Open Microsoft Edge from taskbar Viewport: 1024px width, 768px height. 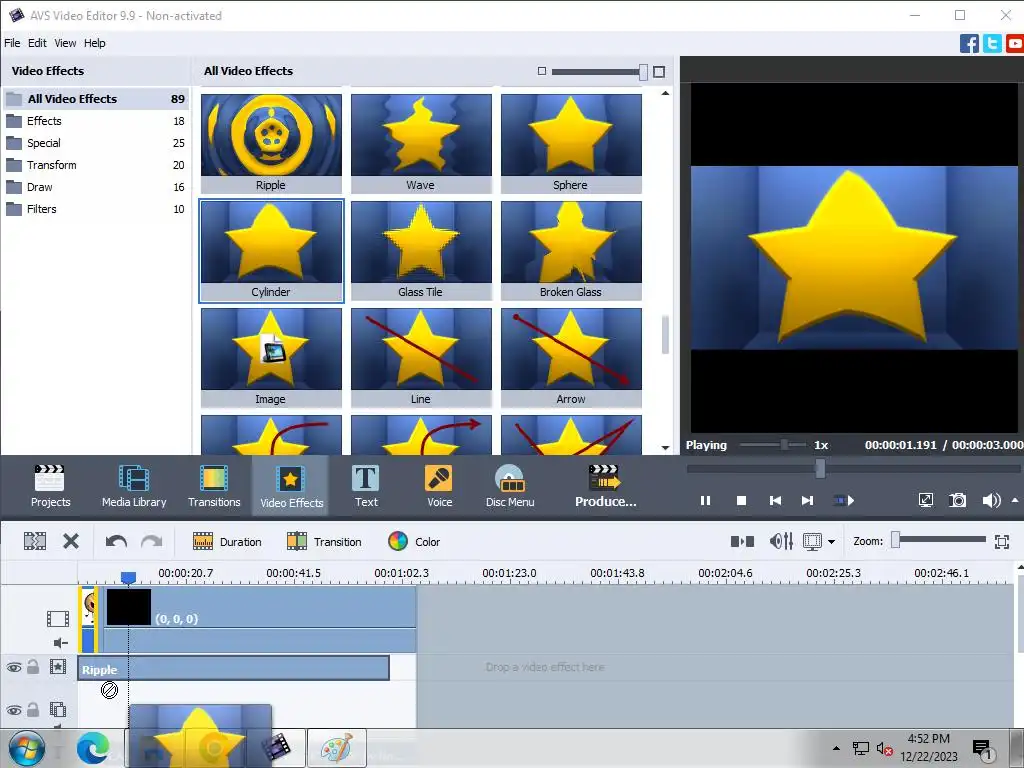point(93,748)
